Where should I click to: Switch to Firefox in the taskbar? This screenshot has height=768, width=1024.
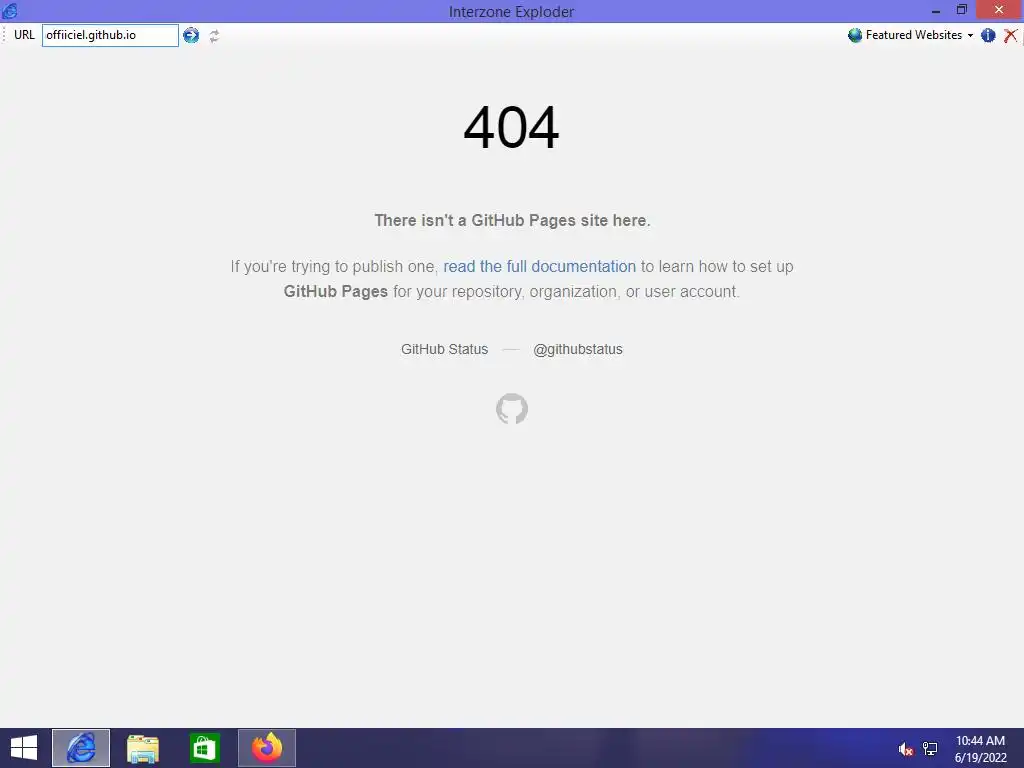tap(266, 748)
